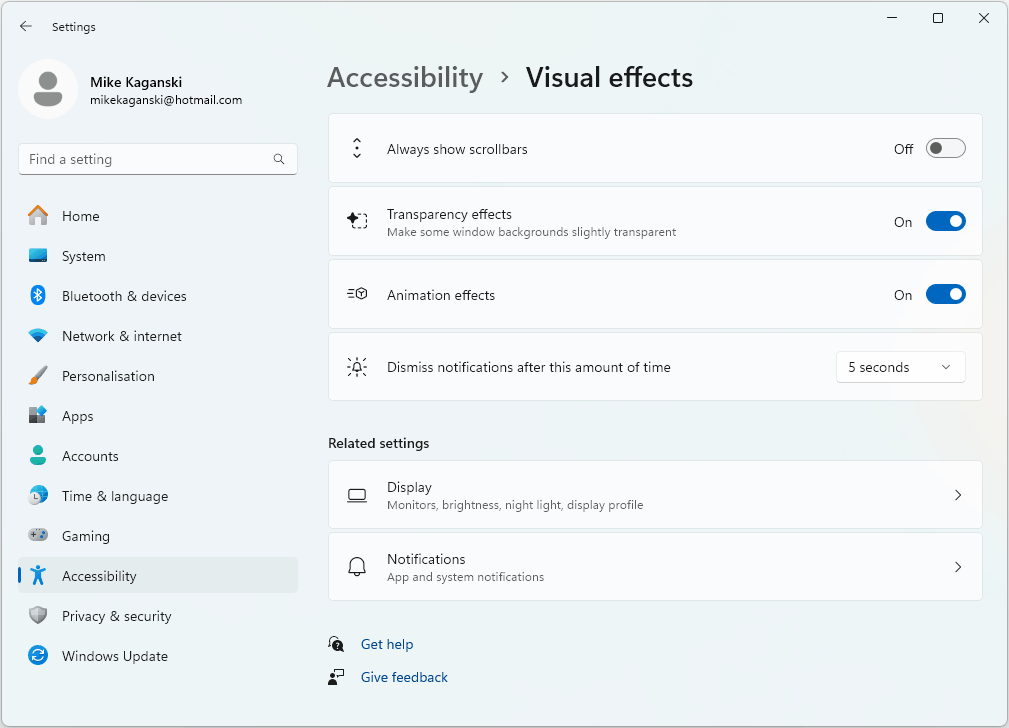The height and width of the screenshot is (728, 1009).
Task: Click the Visual effects page title
Action: (609, 78)
